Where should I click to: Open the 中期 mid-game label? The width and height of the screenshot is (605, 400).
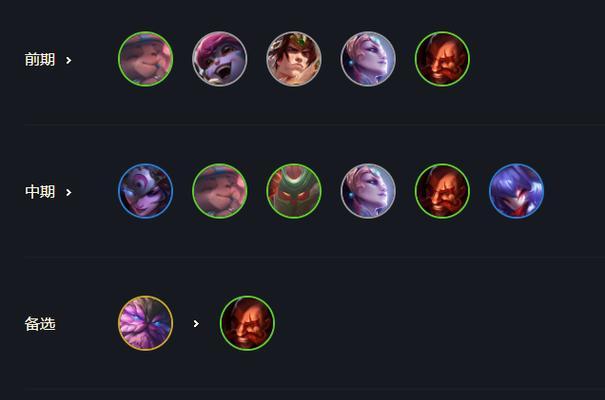point(40,192)
